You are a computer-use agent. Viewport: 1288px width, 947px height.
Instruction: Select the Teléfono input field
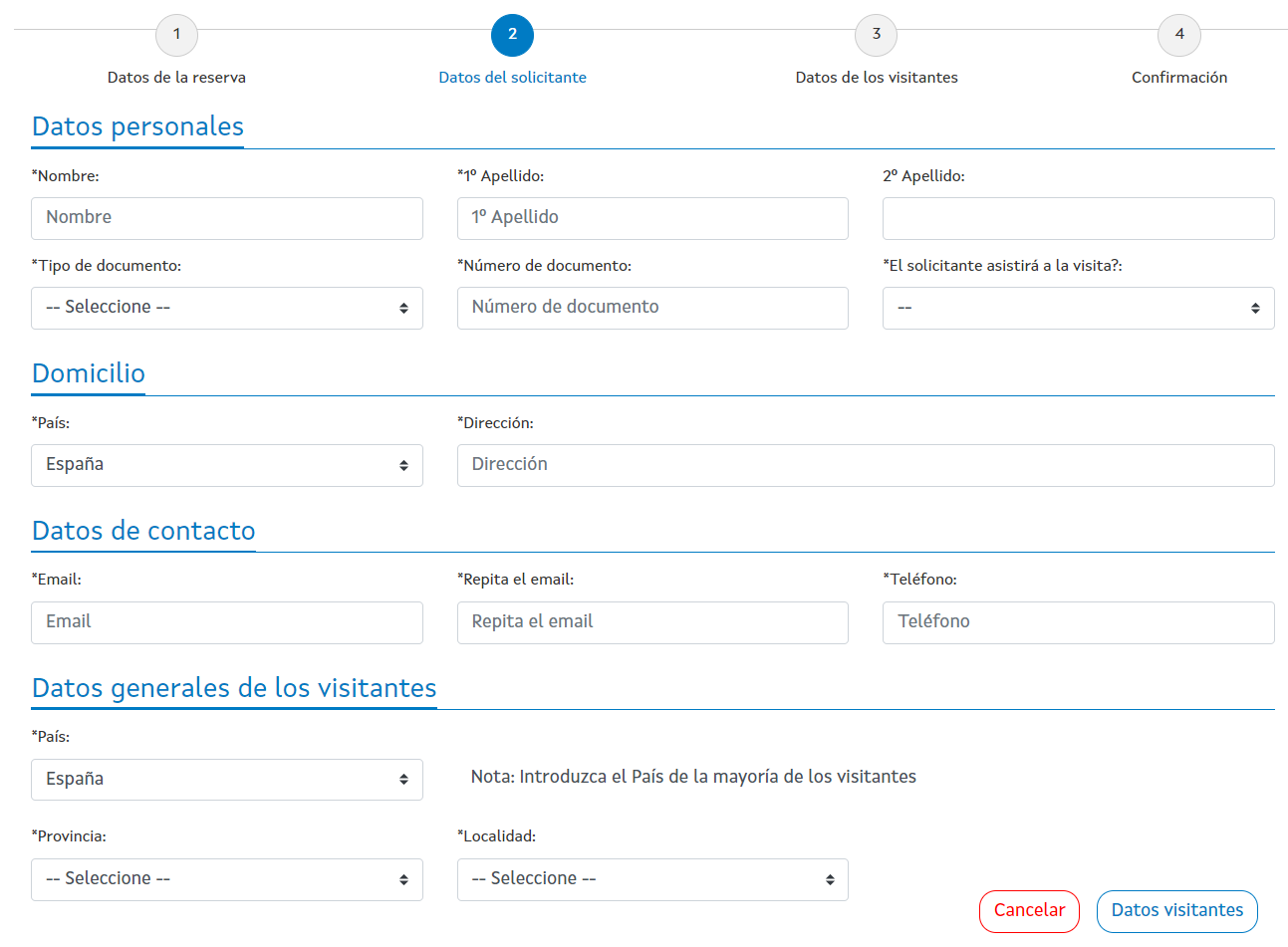1078,622
